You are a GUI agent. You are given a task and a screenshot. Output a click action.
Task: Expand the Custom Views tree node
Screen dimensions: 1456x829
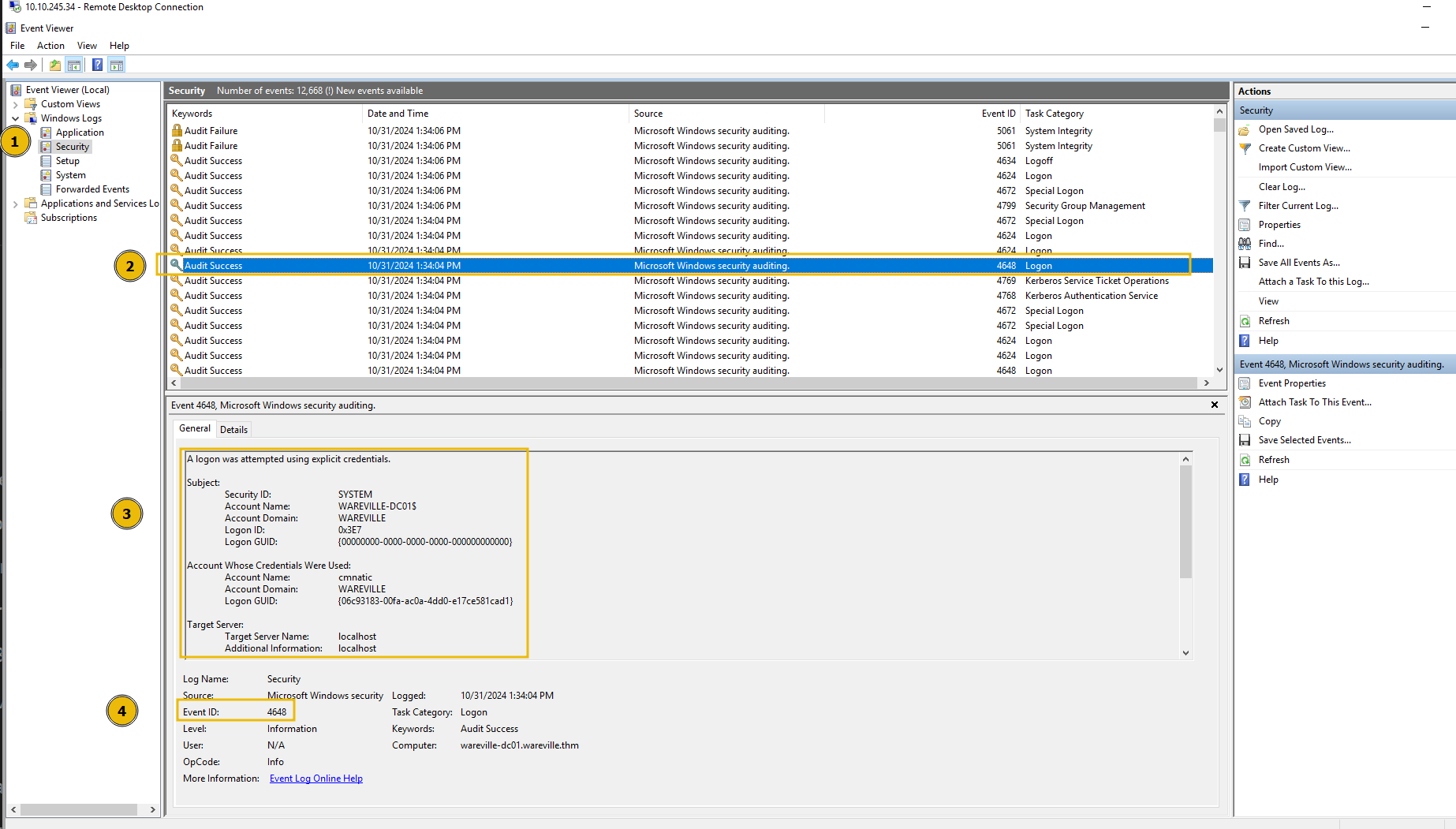click(17, 103)
